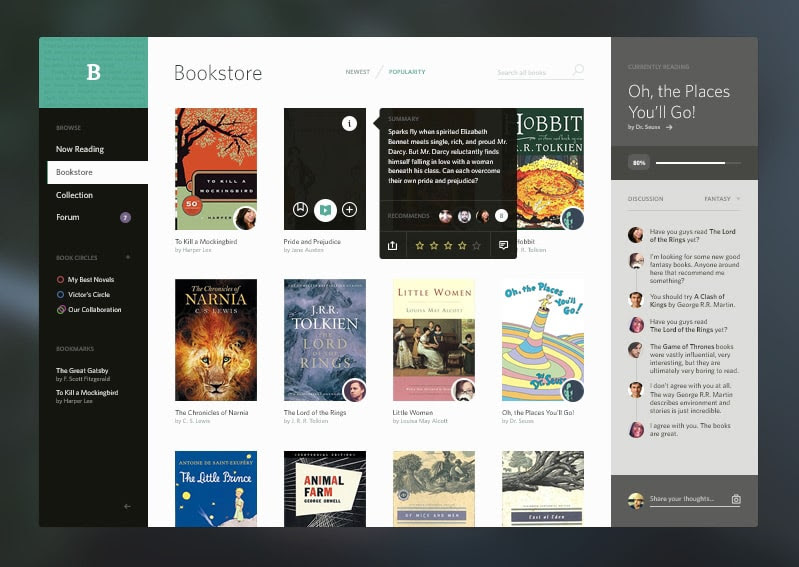Viewport: 799px width, 567px height.
Task: Open Animal Farm book cover
Action: coord(325,489)
